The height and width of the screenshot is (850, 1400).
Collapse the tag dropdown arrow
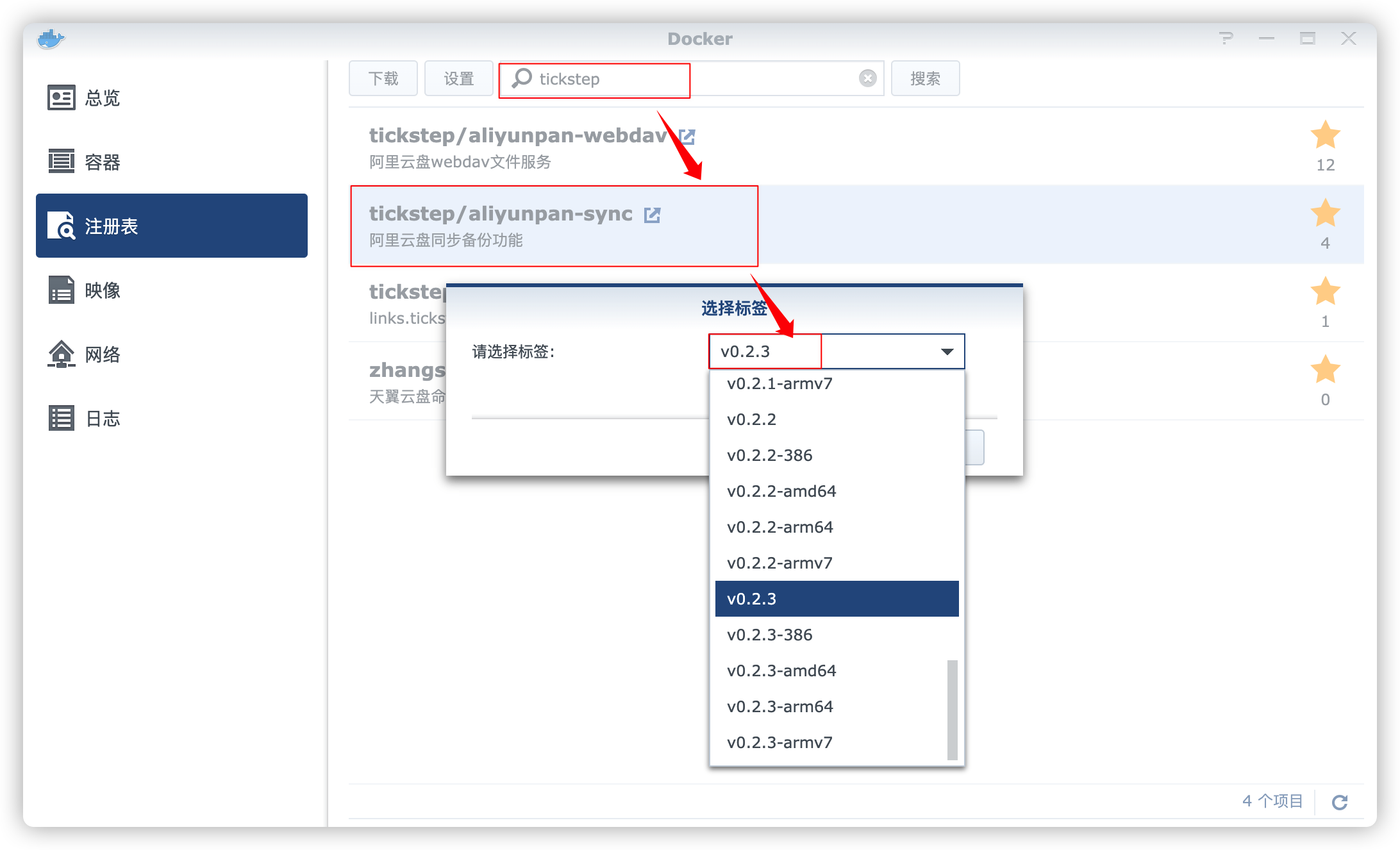click(947, 351)
